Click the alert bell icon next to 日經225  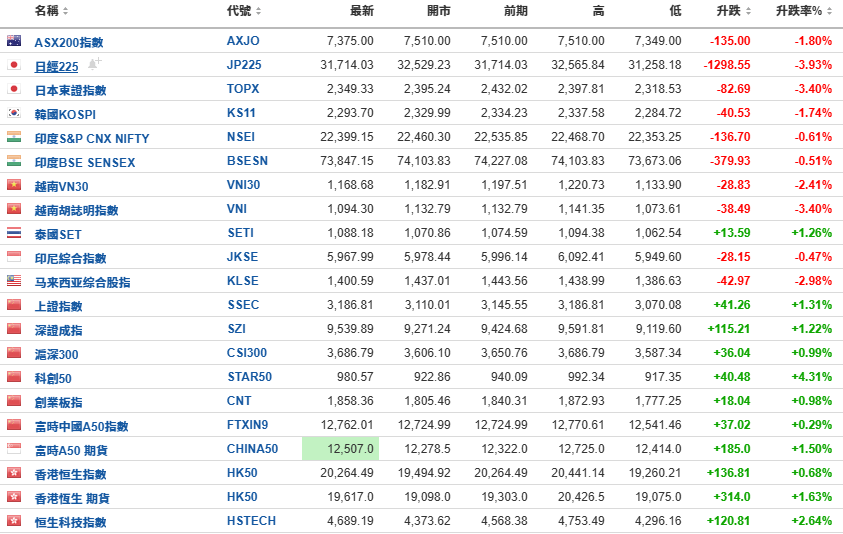[x=94, y=64]
